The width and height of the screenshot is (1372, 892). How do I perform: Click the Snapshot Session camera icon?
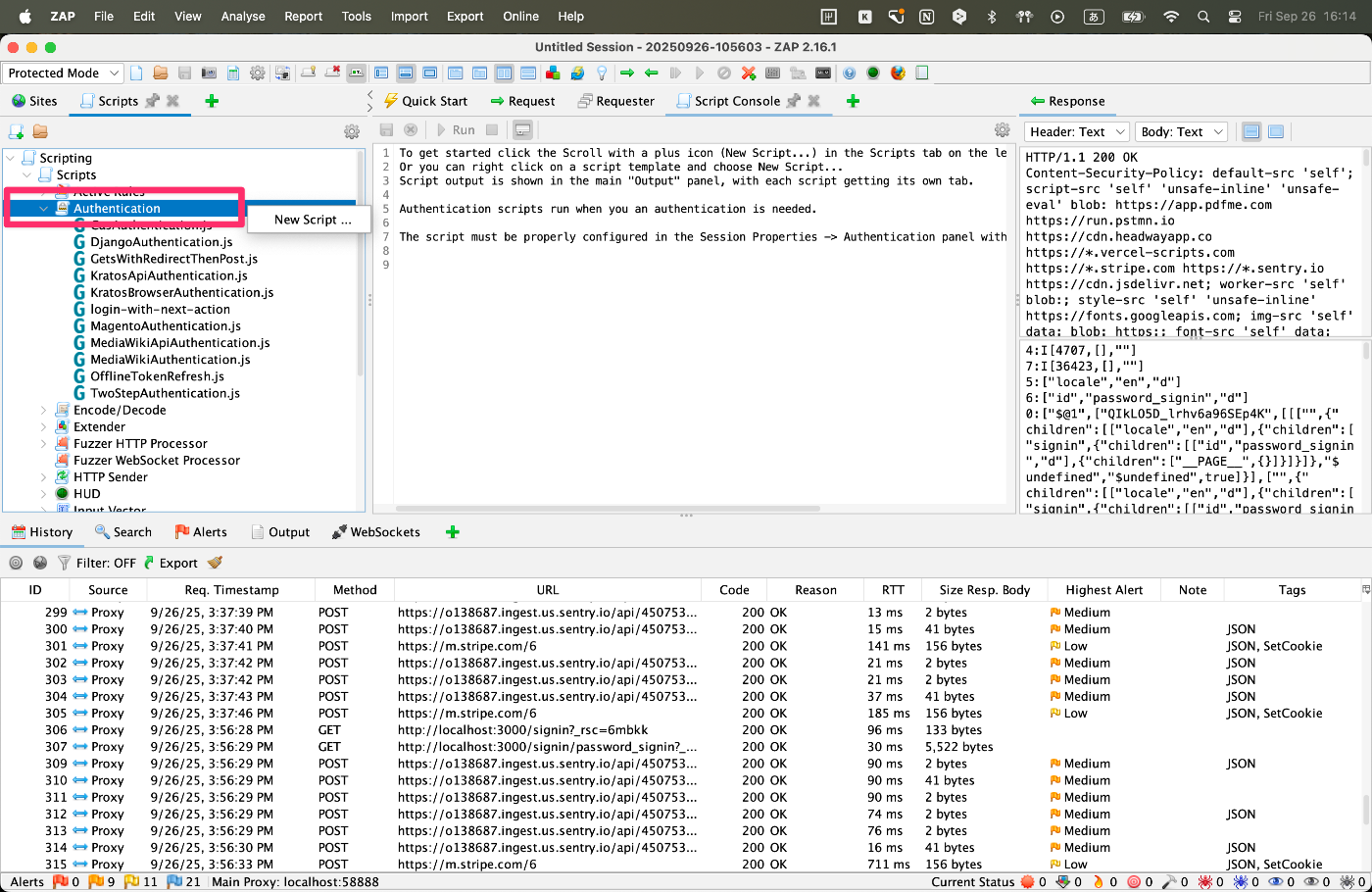209,74
